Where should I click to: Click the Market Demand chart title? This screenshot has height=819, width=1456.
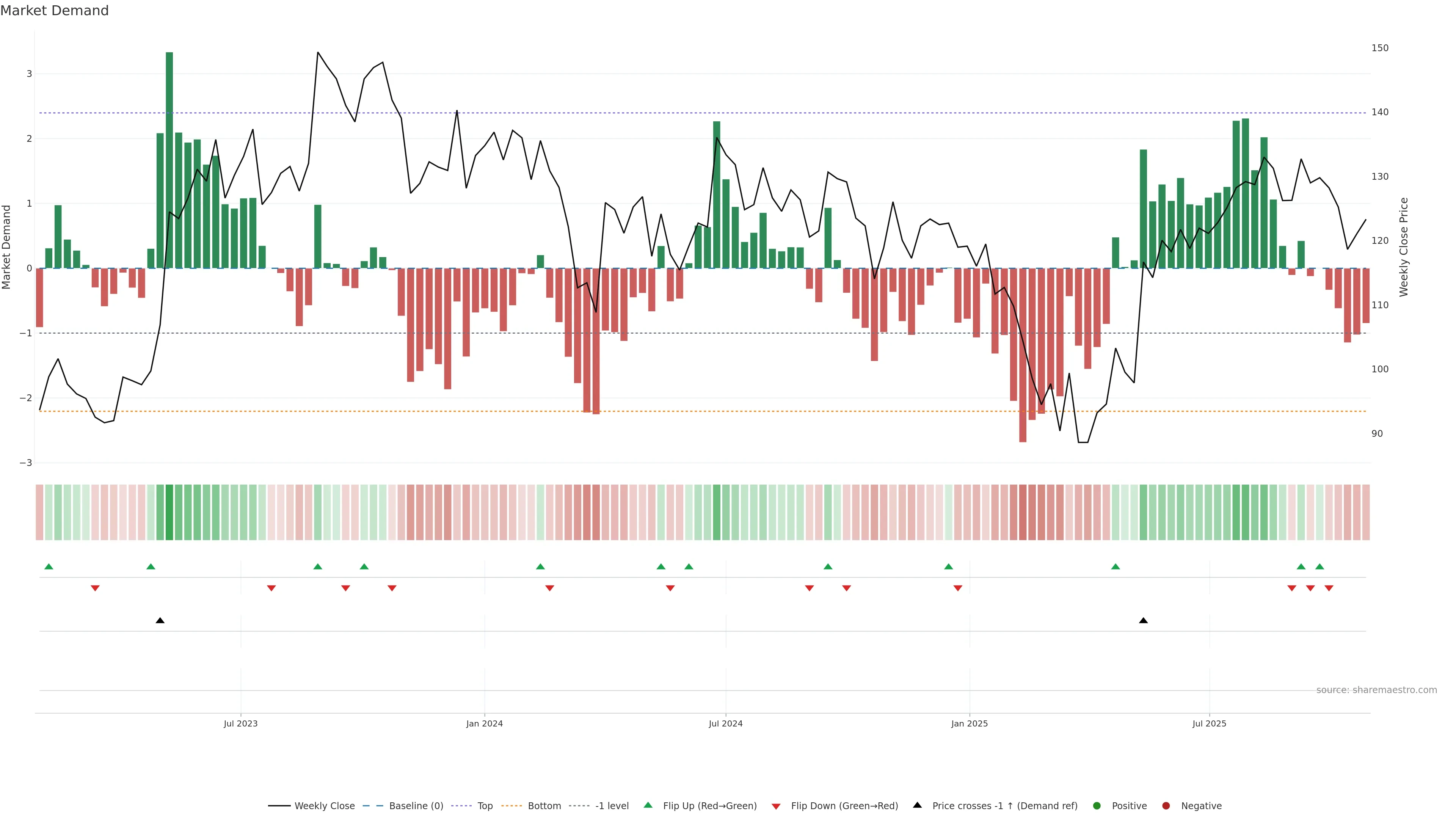coord(54,11)
